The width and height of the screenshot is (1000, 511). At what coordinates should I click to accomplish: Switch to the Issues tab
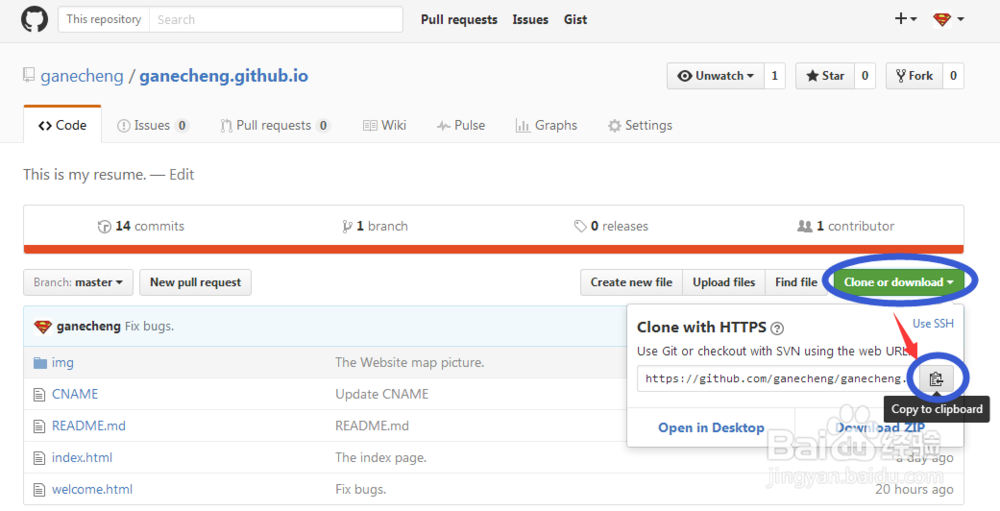click(x=152, y=125)
